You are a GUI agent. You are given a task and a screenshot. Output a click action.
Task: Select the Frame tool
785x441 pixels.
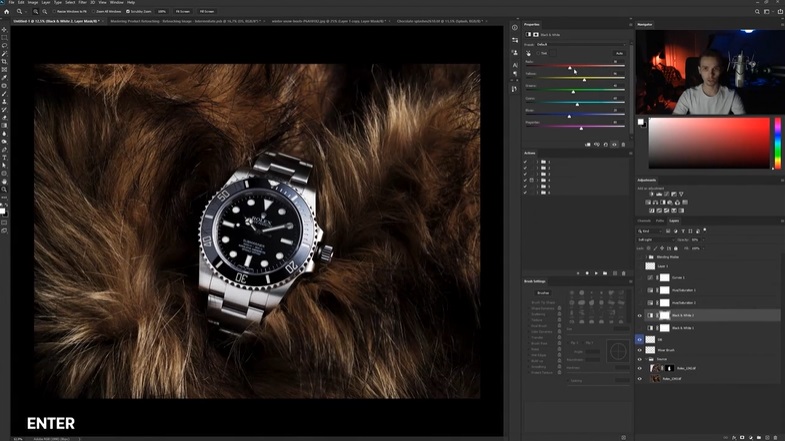pos(5,70)
